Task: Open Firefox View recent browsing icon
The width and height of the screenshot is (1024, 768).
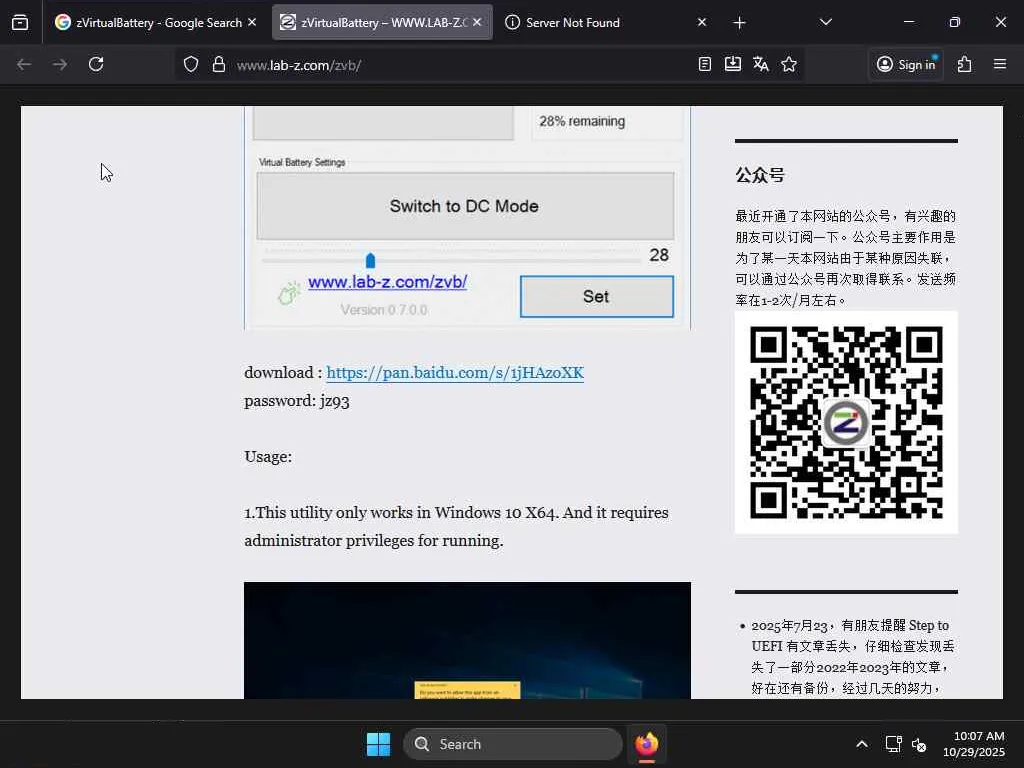Action: coord(20,23)
